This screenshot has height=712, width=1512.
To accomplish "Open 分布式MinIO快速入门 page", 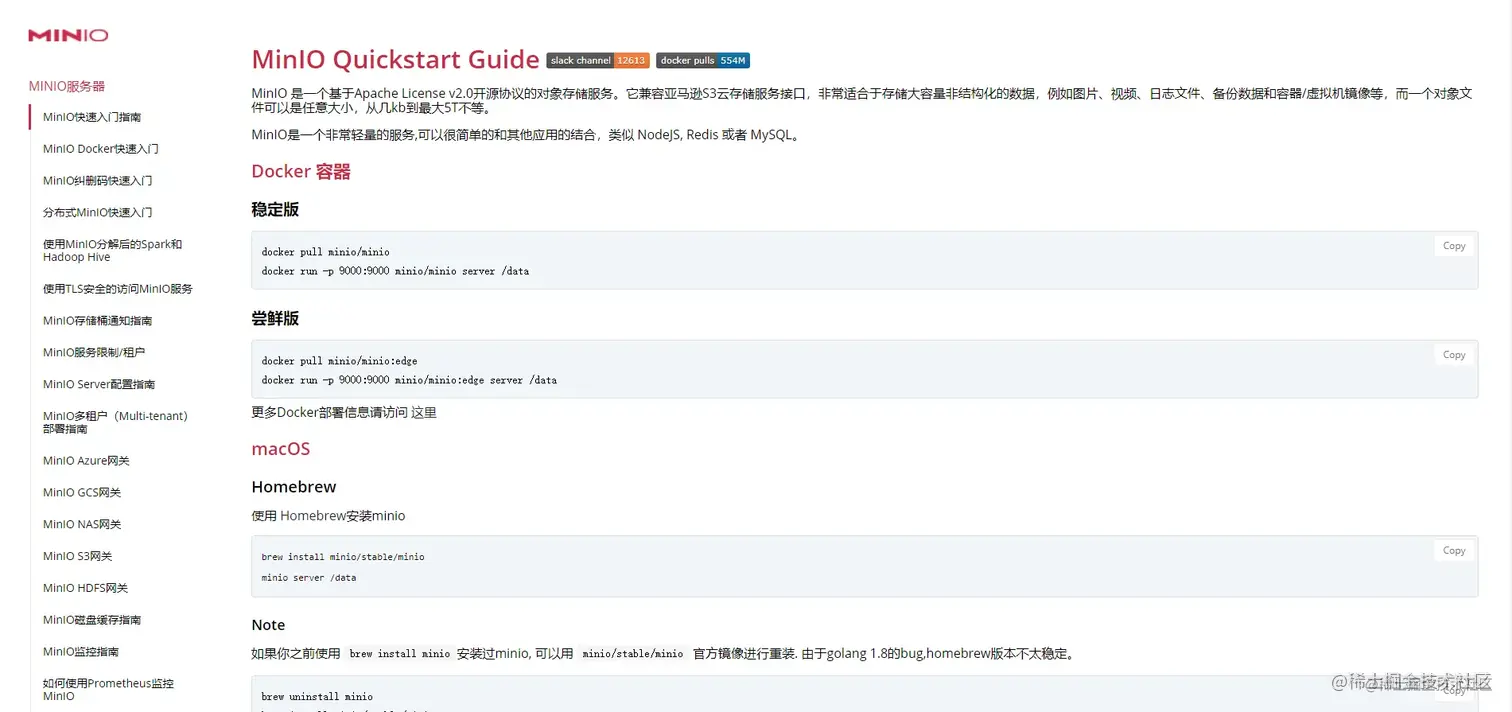I will tap(98, 213).
